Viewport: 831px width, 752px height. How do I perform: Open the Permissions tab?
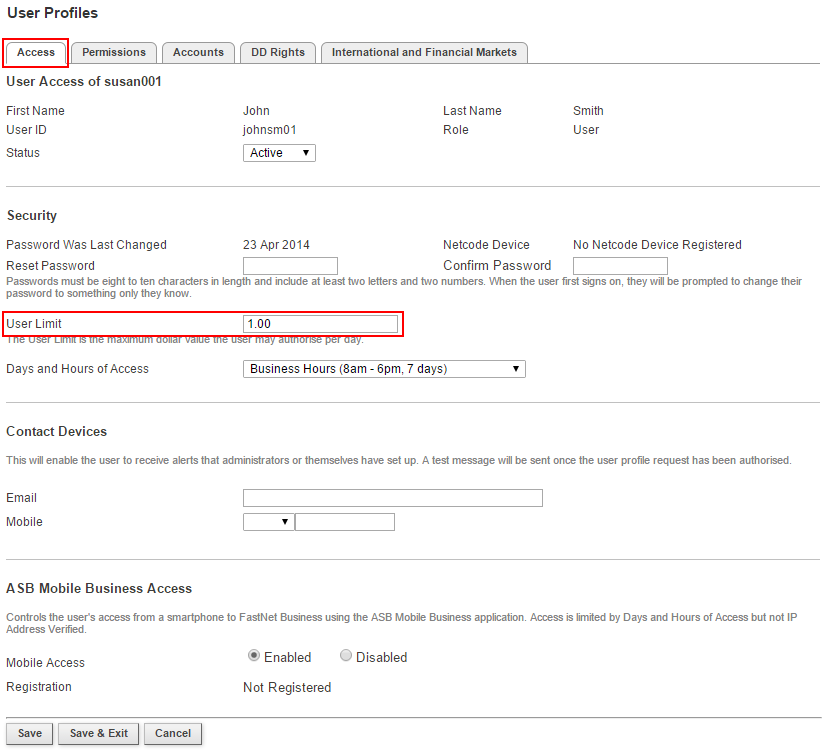(114, 53)
